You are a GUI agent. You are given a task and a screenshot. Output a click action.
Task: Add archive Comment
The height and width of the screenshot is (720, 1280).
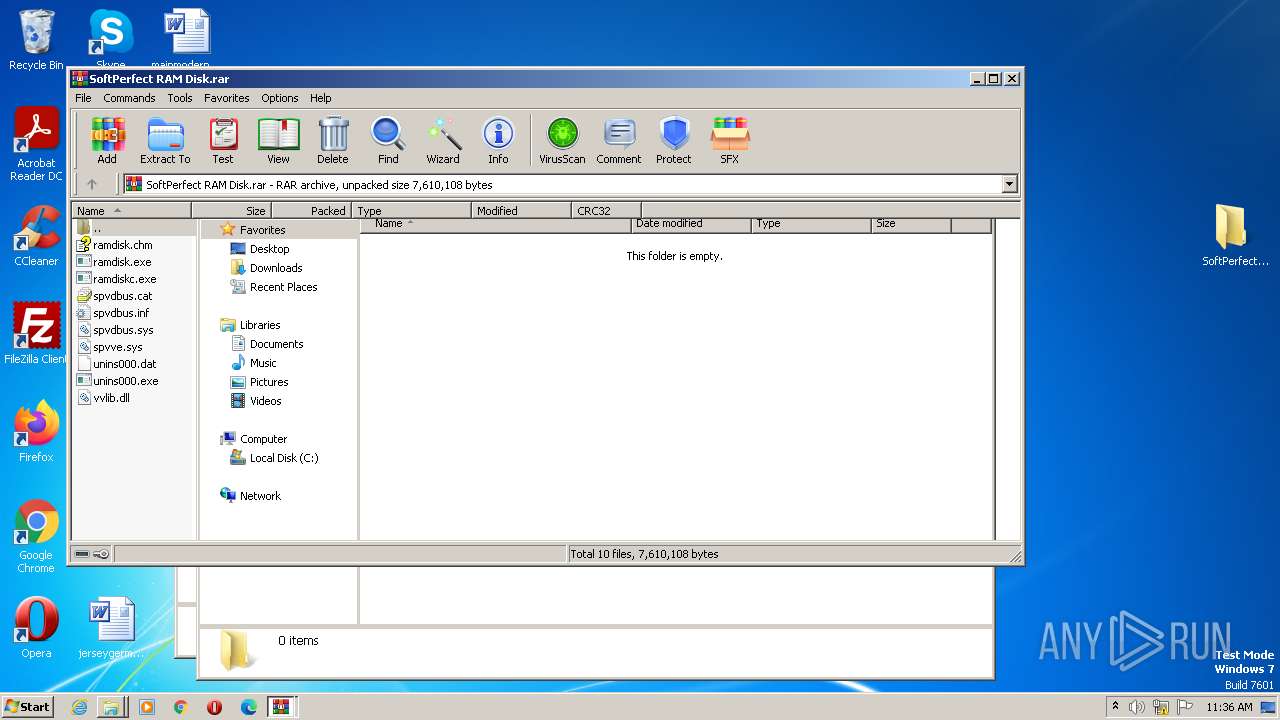tap(619, 141)
